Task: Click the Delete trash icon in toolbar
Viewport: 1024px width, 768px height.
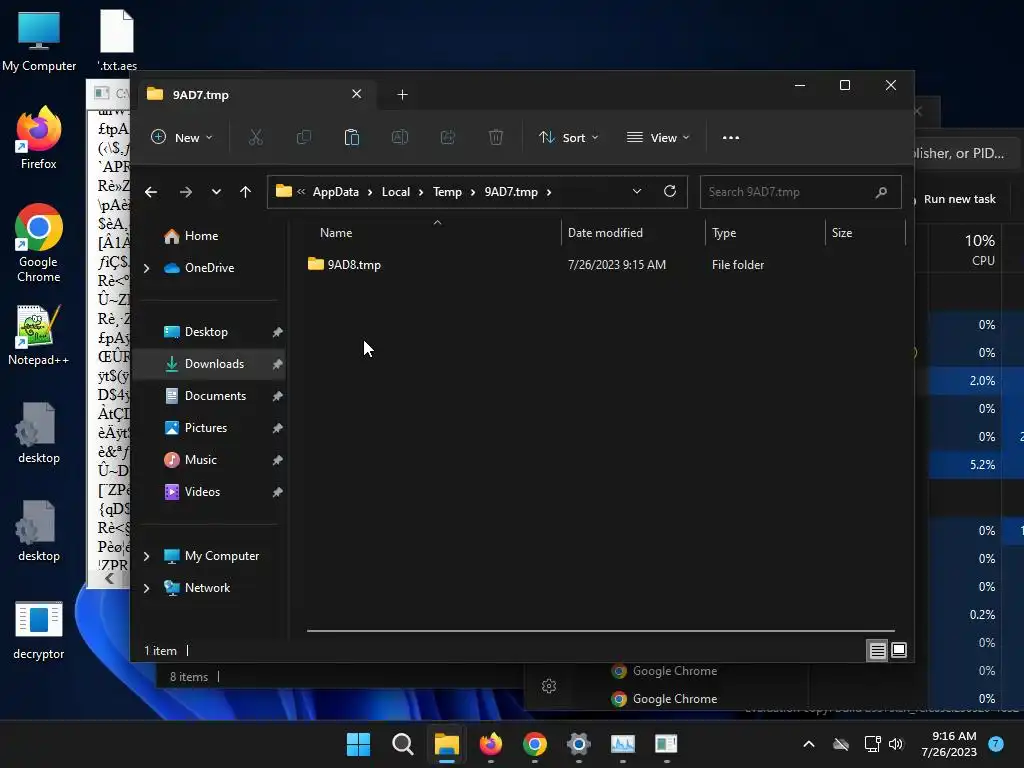Action: (x=496, y=138)
